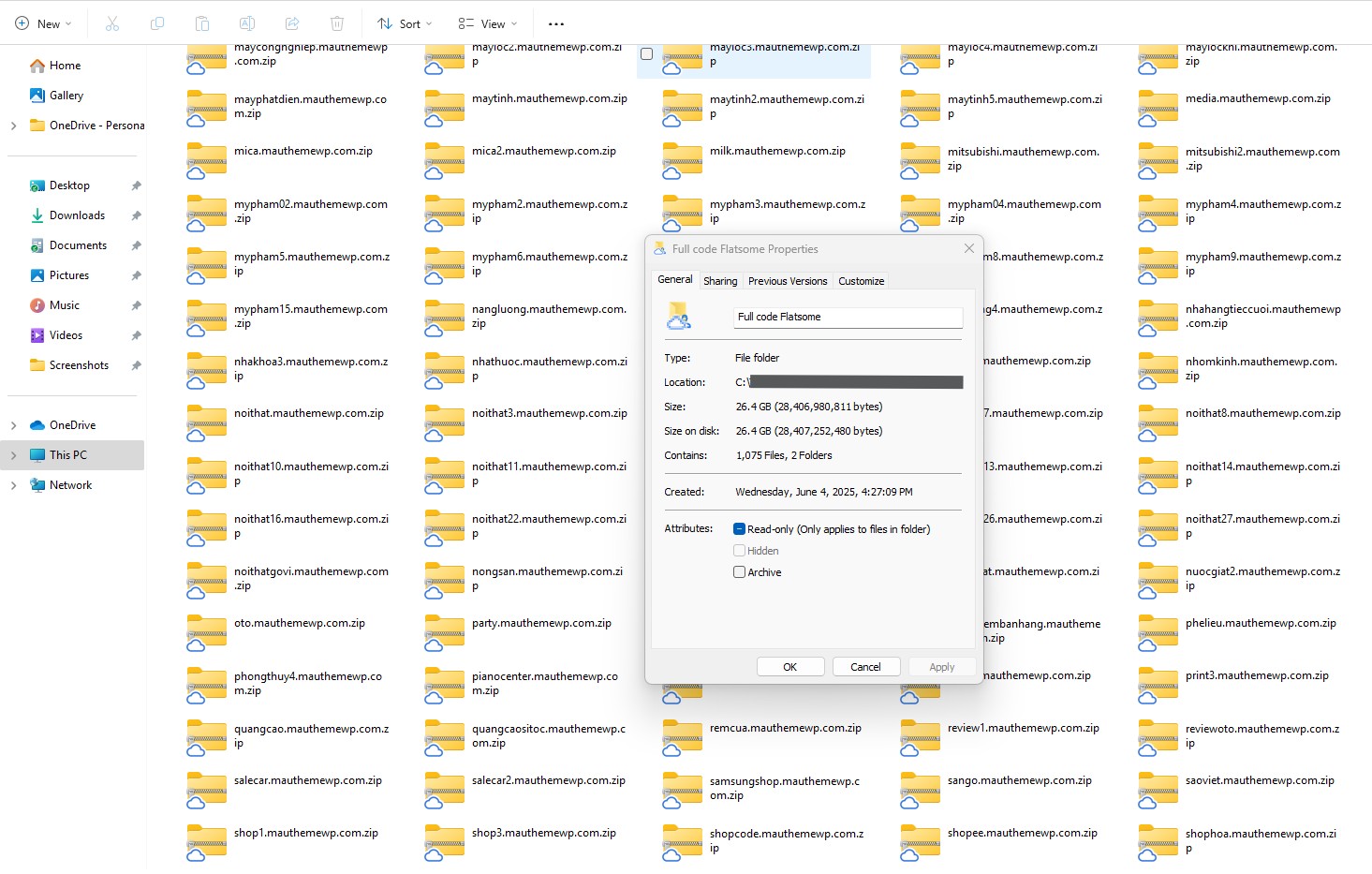
Task: Click the Desktop icon in sidebar
Action: coord(37,185)
